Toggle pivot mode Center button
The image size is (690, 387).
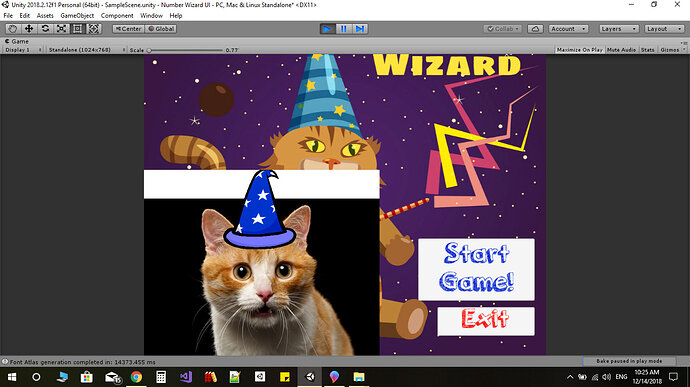(x=128, y=29)
